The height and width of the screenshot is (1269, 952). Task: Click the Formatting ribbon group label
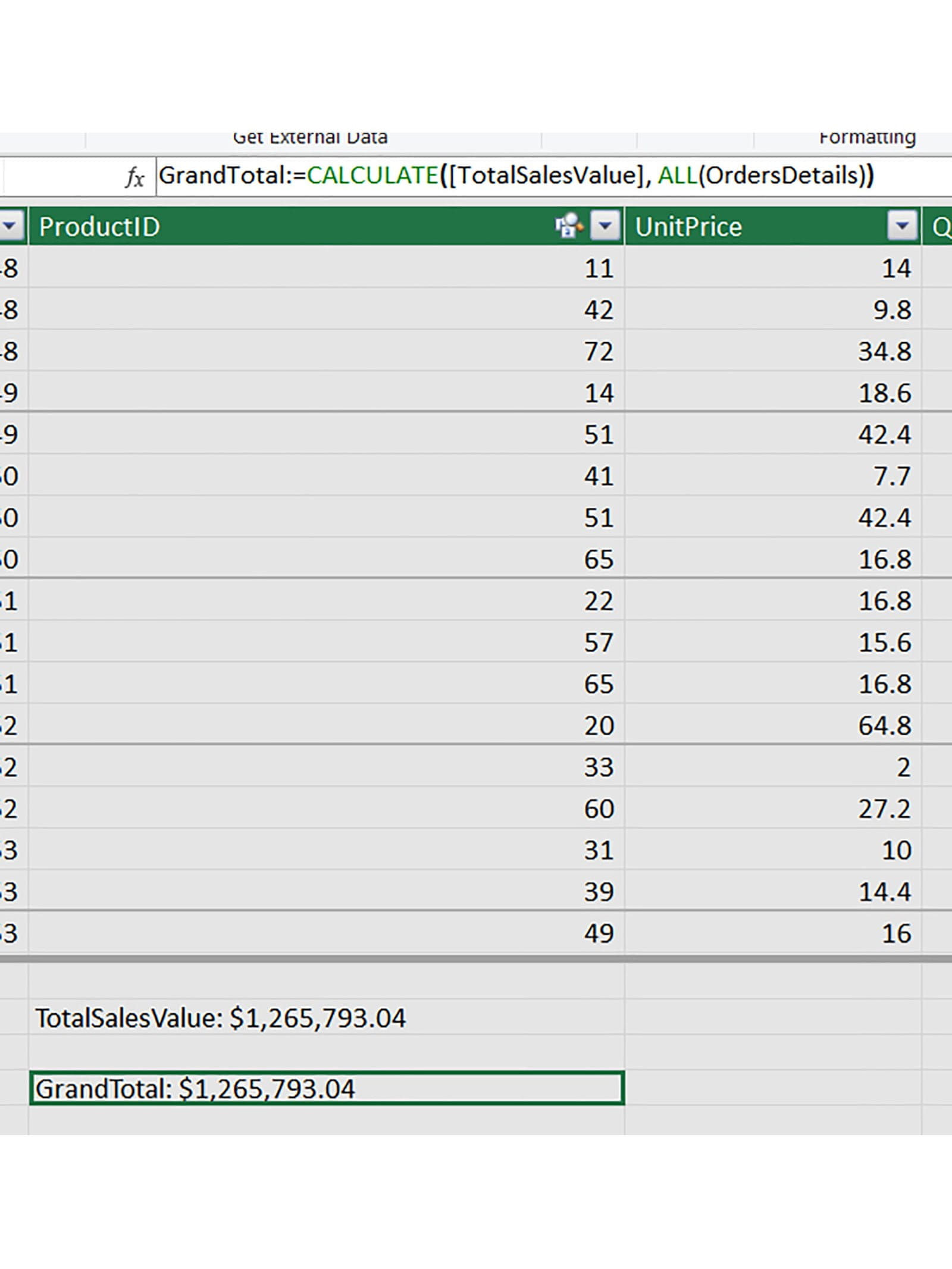click(x=867, y=138)
